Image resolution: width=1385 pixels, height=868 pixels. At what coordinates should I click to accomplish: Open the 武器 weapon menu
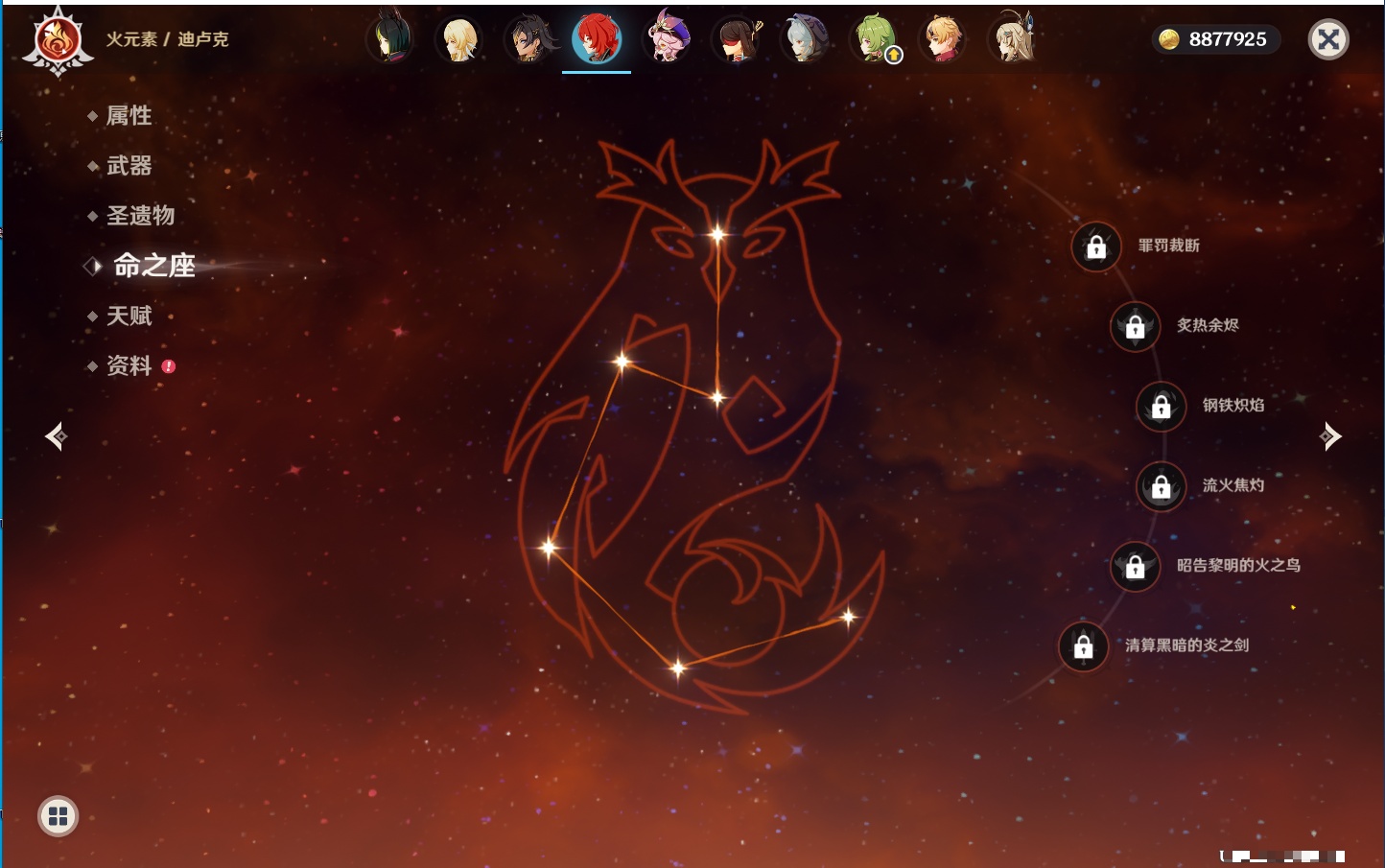pos(129,166)
